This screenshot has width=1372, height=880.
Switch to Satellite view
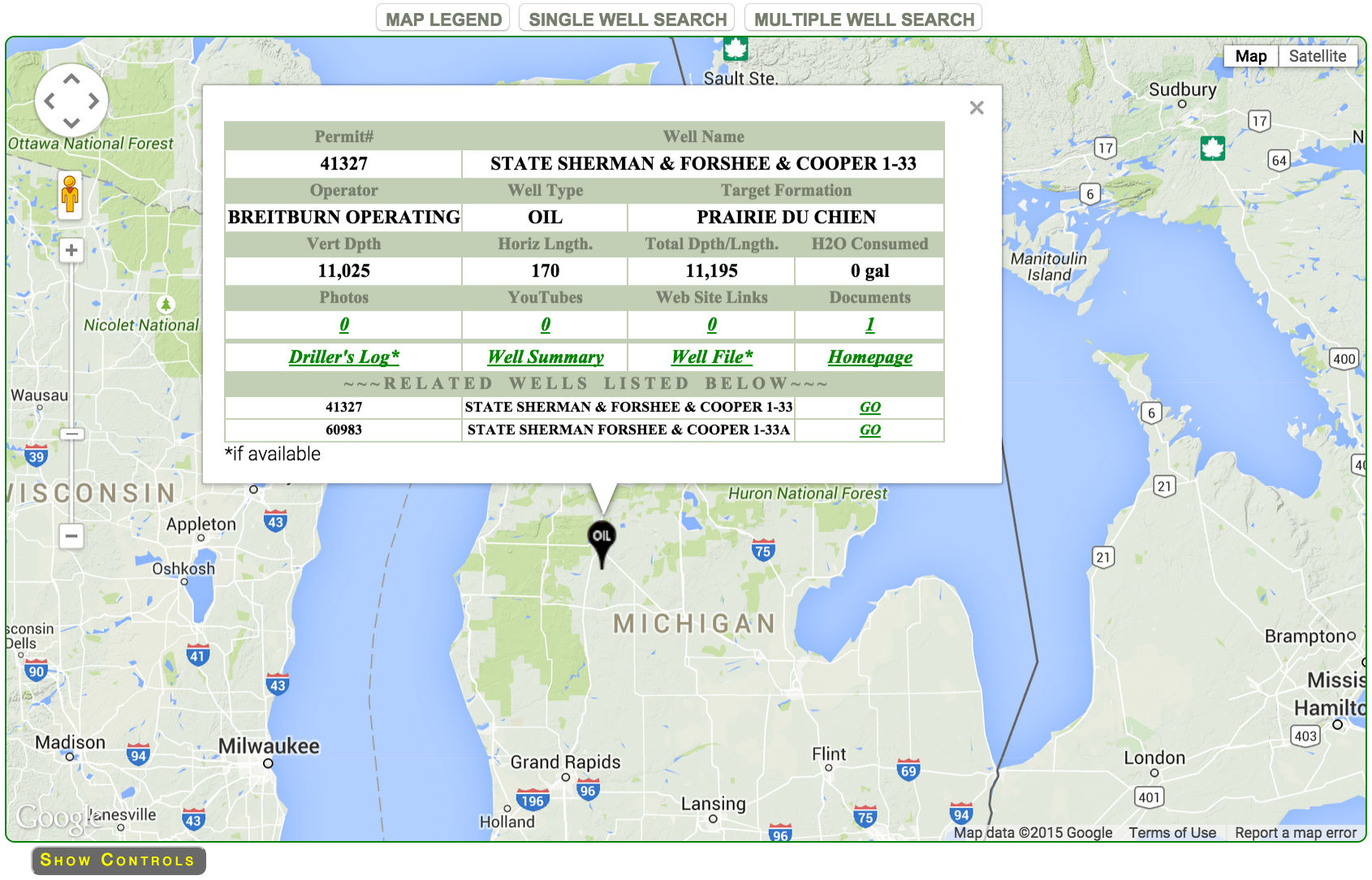pyautogui.click(x=1317, y=56)
